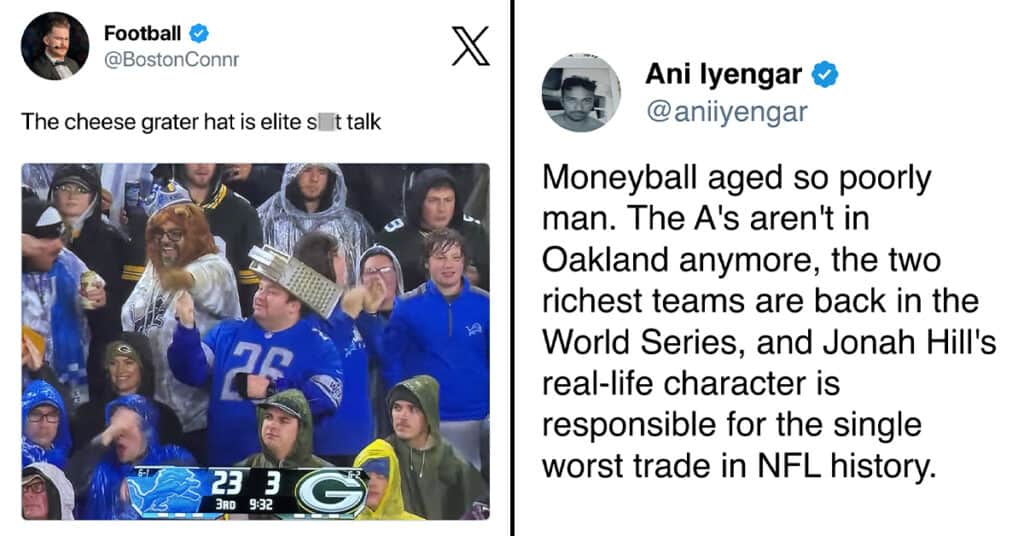Open Ani Iyengar's profile avatar

(x=581, y=93)
